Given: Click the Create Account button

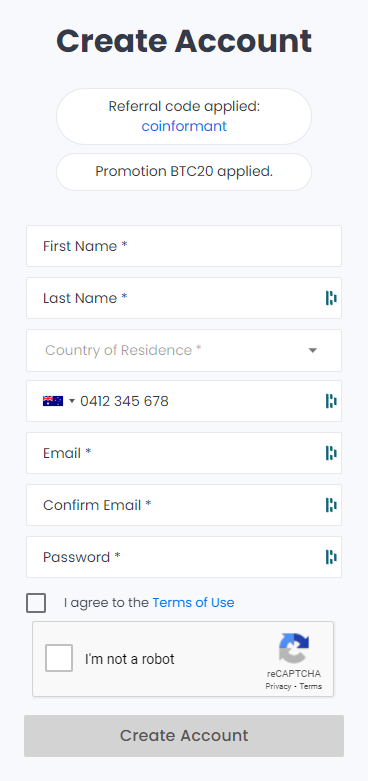Looking at the screenshot, I should pos(184,736).
